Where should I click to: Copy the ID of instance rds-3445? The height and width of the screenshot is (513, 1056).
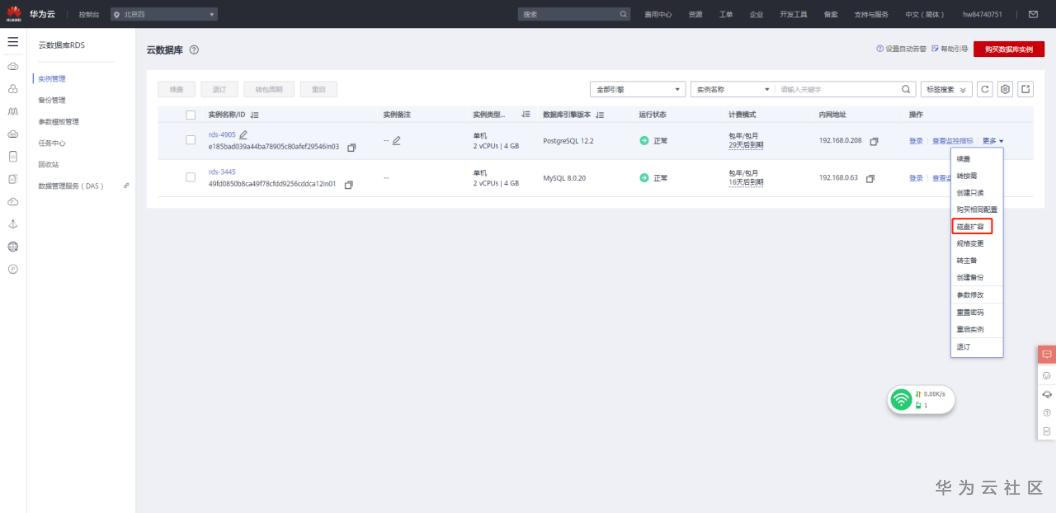coord(348,184)
